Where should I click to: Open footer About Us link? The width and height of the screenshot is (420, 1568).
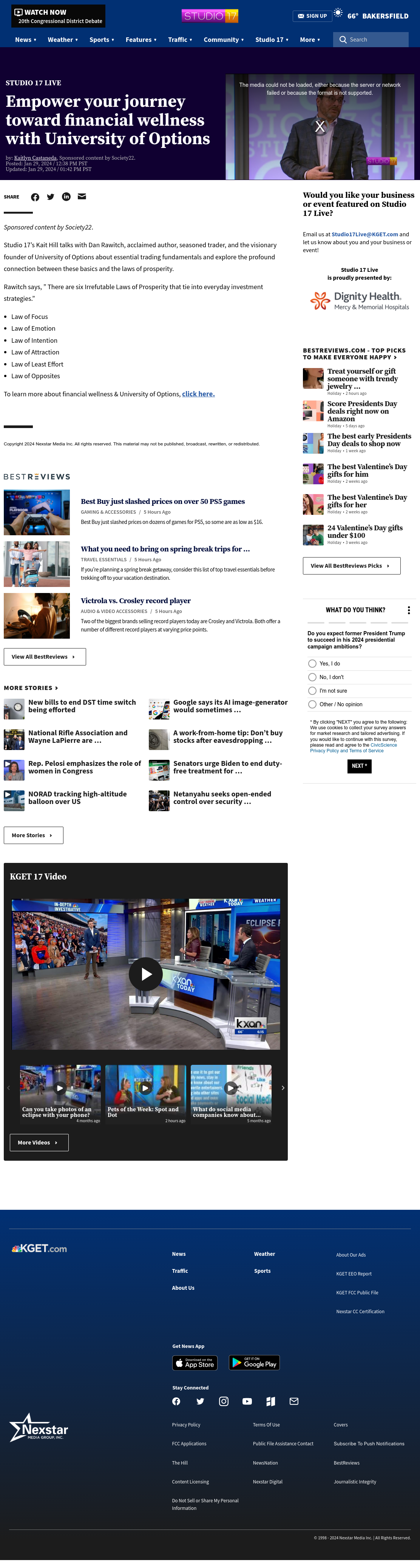click(183, 1288)
